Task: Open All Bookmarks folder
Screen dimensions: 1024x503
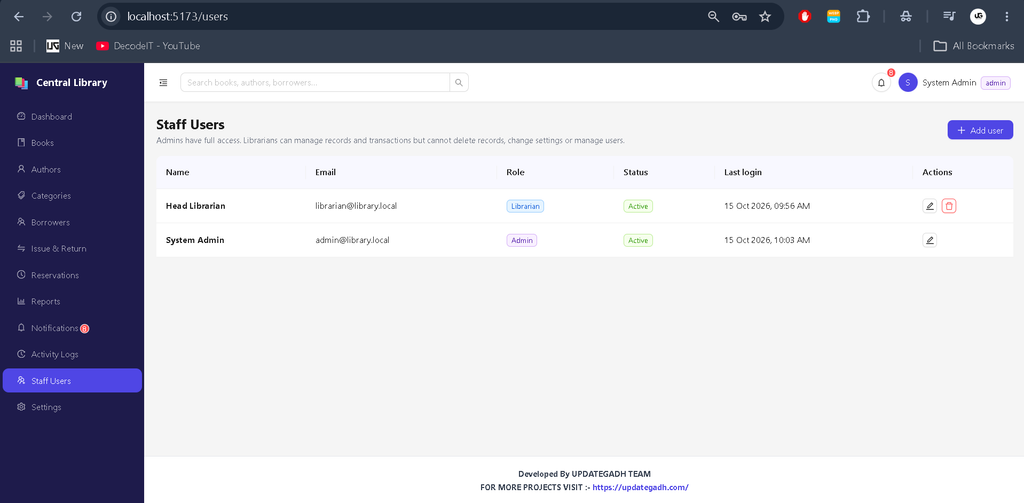Action: [974, 46]
